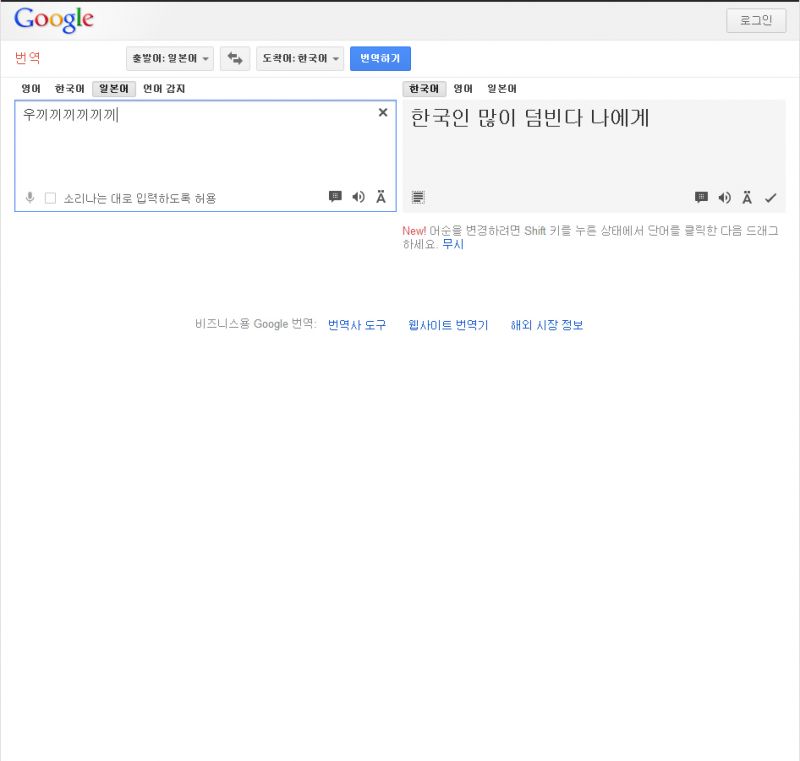Select target tab 영어
Screen dimensions: 800x761
(463, 89)
